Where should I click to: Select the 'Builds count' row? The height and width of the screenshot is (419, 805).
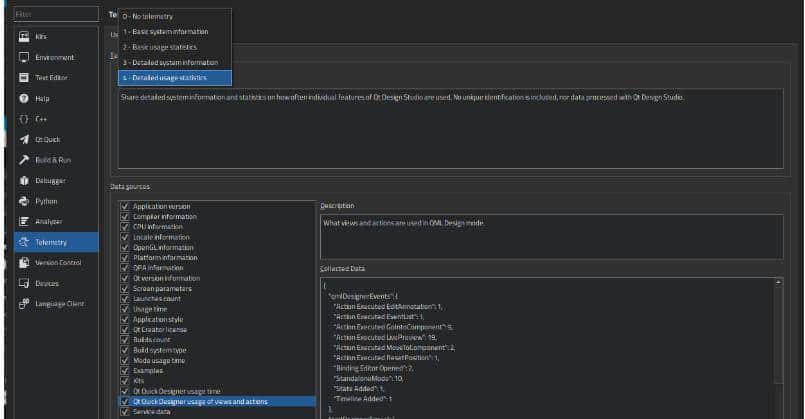pos(217,340)
